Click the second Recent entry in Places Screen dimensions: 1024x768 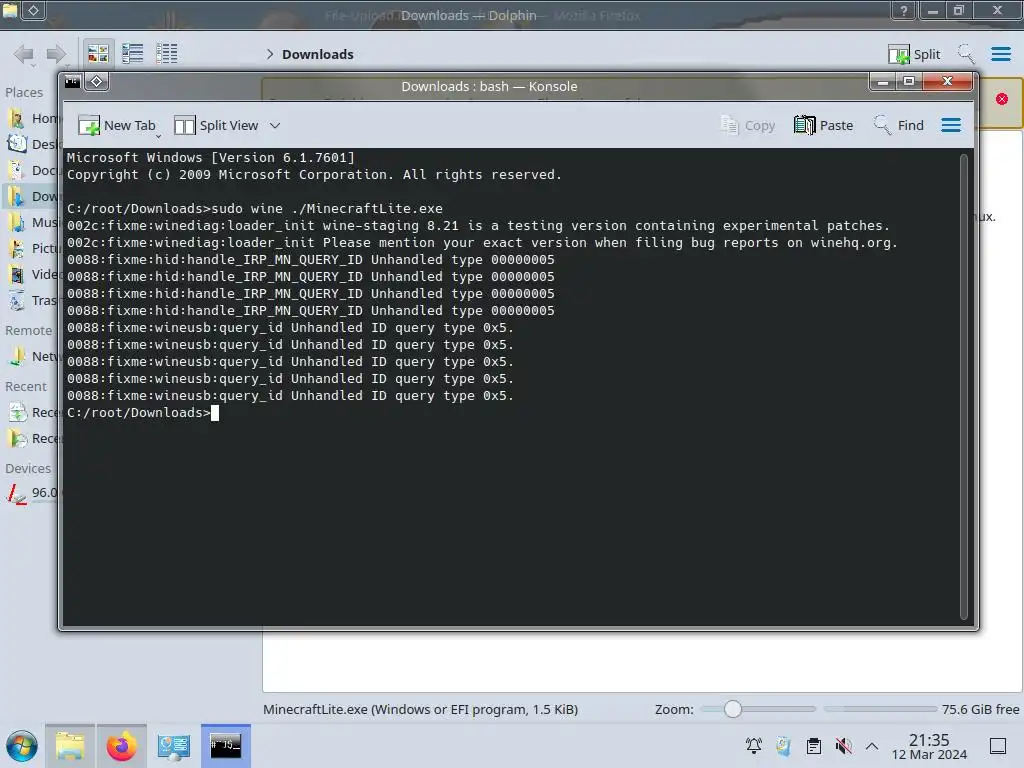pos(33,438)
